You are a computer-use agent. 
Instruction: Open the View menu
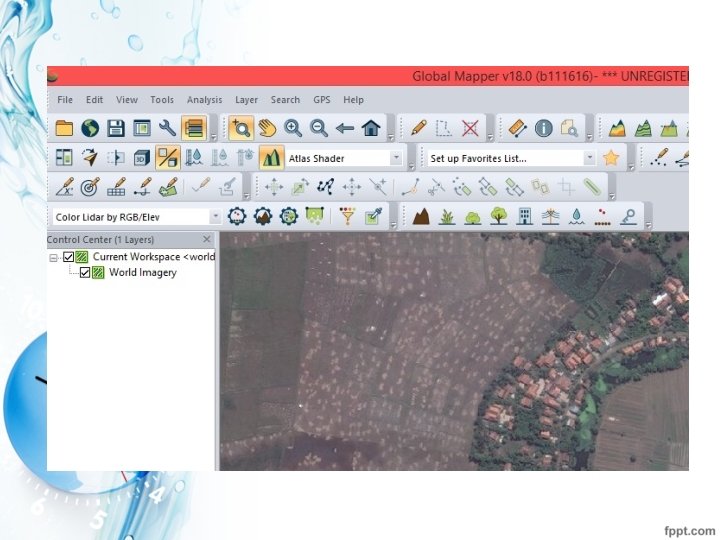[x=127, y=100]
